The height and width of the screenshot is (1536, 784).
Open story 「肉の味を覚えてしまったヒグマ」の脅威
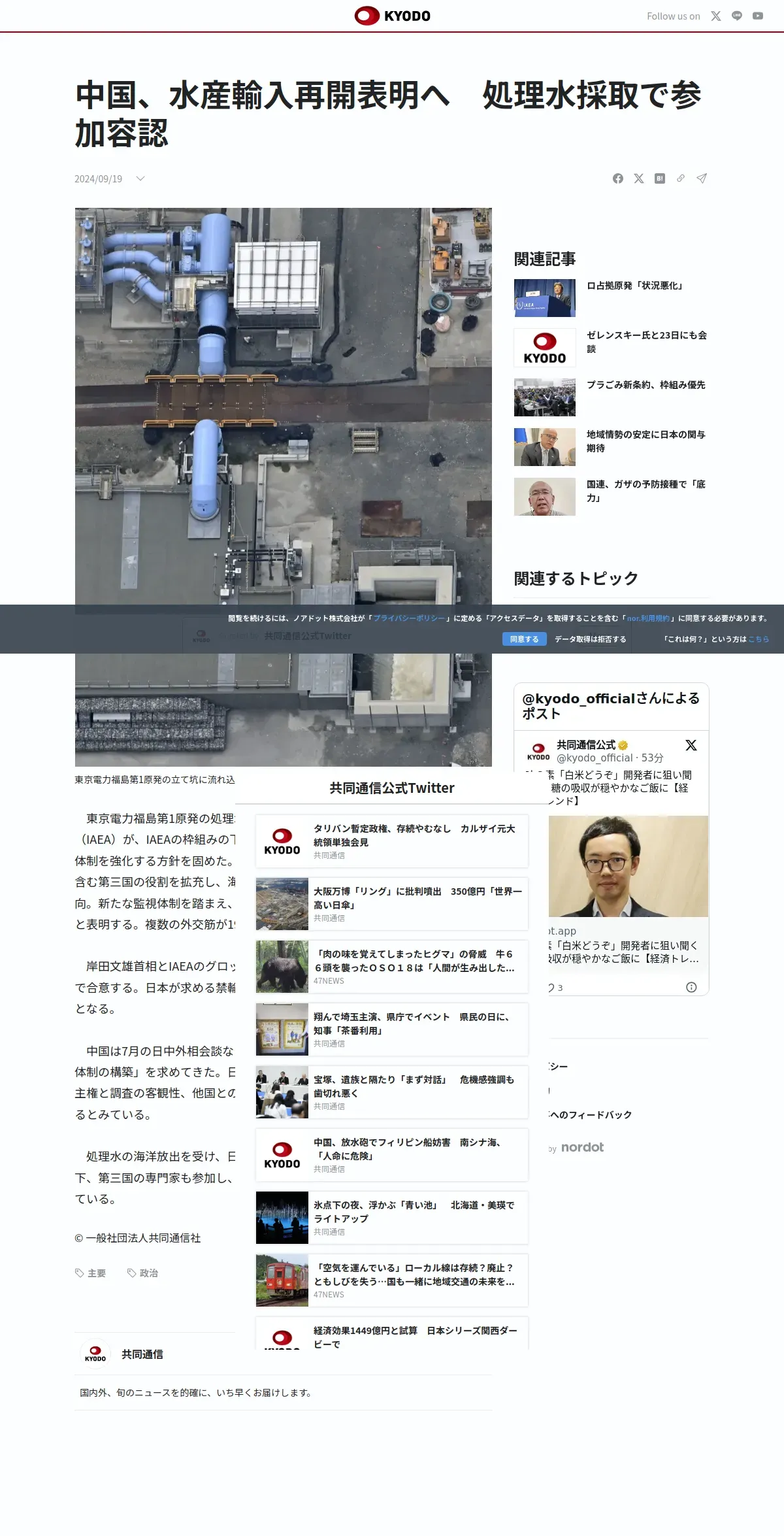point(392,967)
